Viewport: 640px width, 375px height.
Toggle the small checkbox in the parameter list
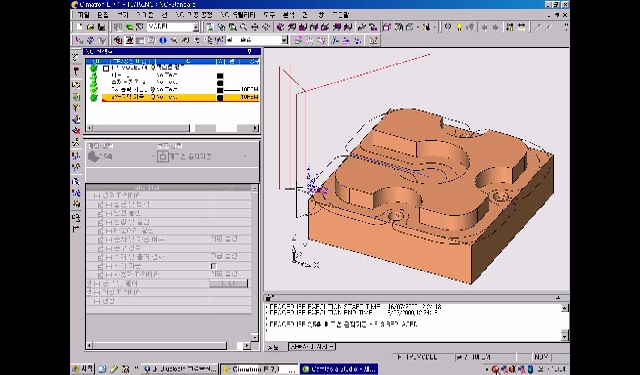tap(213, 266)
